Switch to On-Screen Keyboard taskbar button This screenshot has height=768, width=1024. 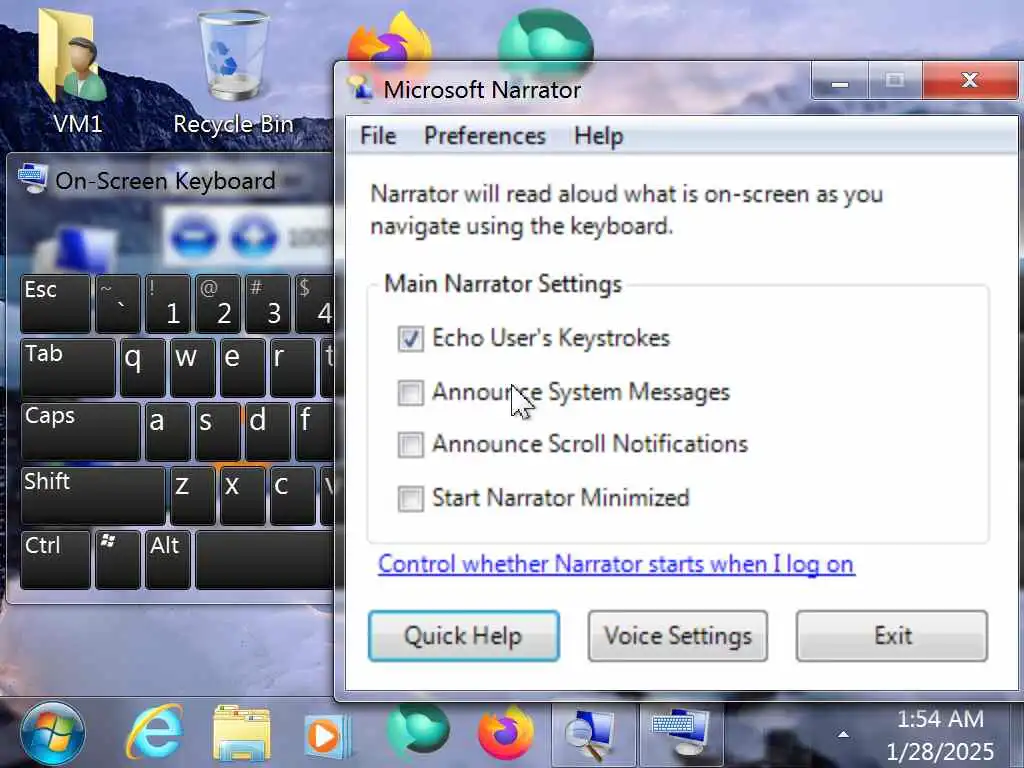[x=680, y=734]
